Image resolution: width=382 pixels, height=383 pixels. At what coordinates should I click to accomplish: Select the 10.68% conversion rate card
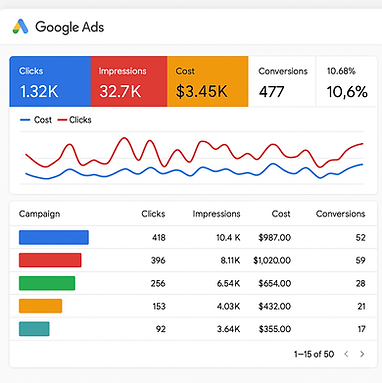[347, 81]
